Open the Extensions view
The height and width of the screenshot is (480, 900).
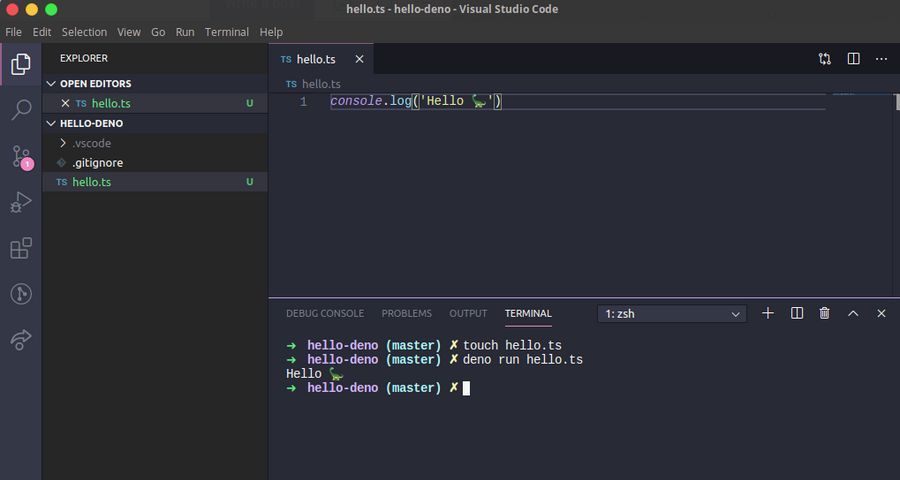[x=21, y=248]
